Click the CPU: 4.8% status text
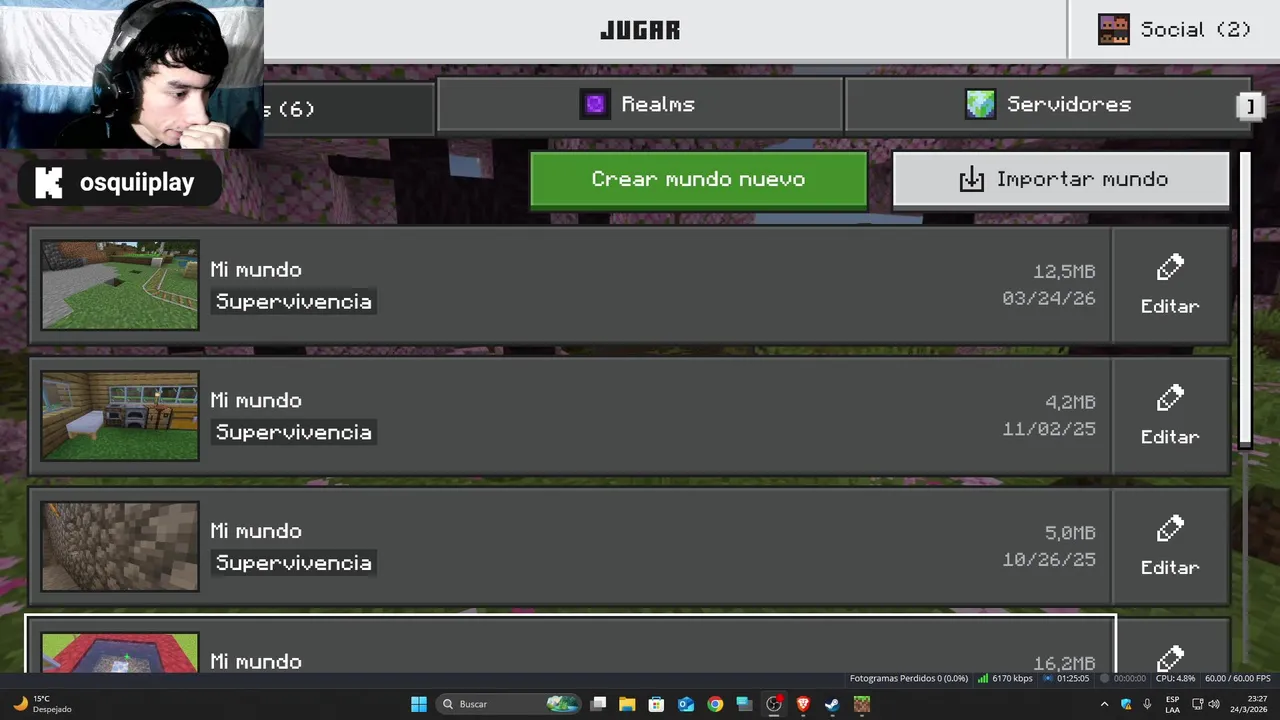The width and height of the screenshot is (1280, 720). (x=1176, y=678)
